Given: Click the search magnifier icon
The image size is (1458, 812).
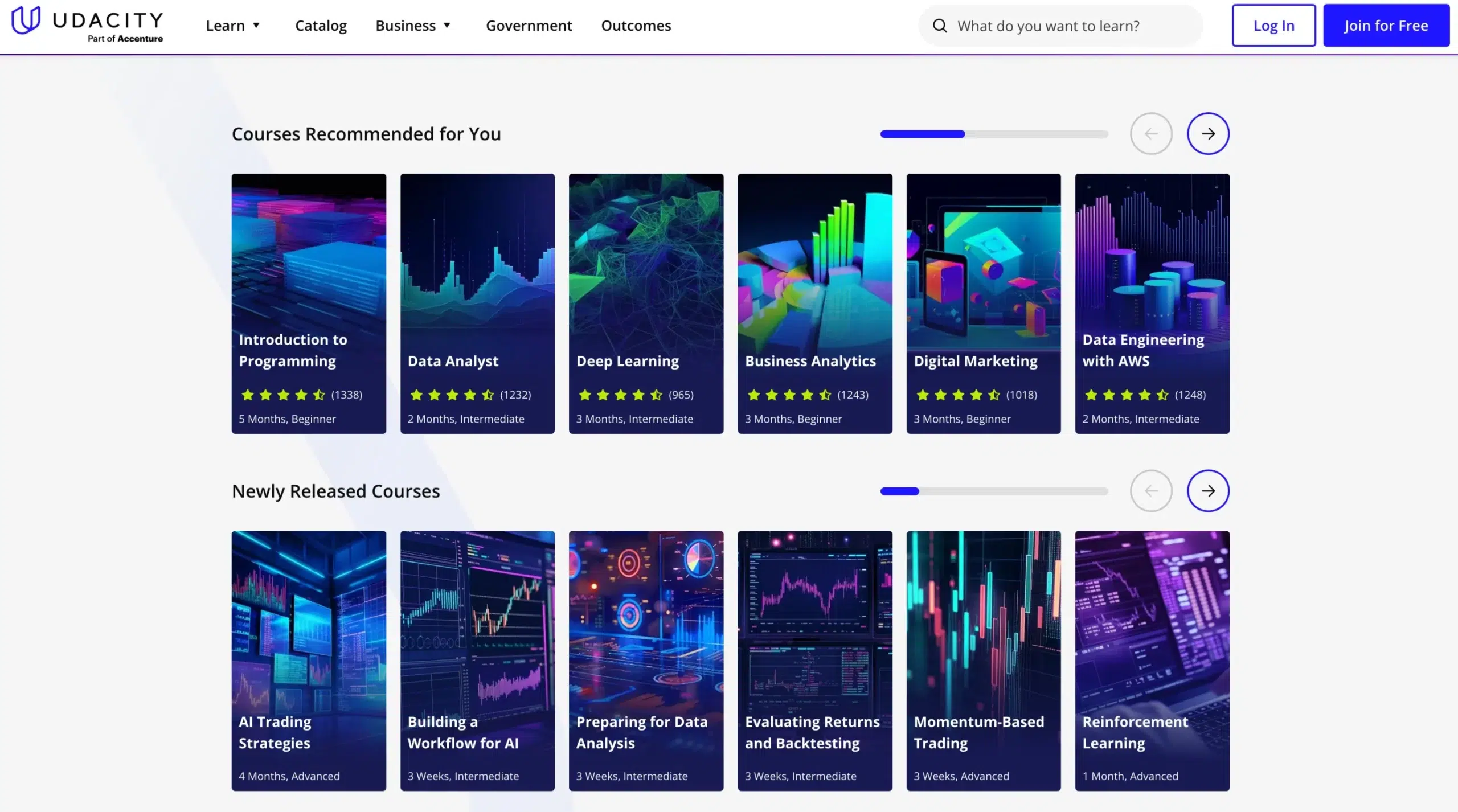Looking at the screenshot, I should pyautogui.click(x=940, y=26).
